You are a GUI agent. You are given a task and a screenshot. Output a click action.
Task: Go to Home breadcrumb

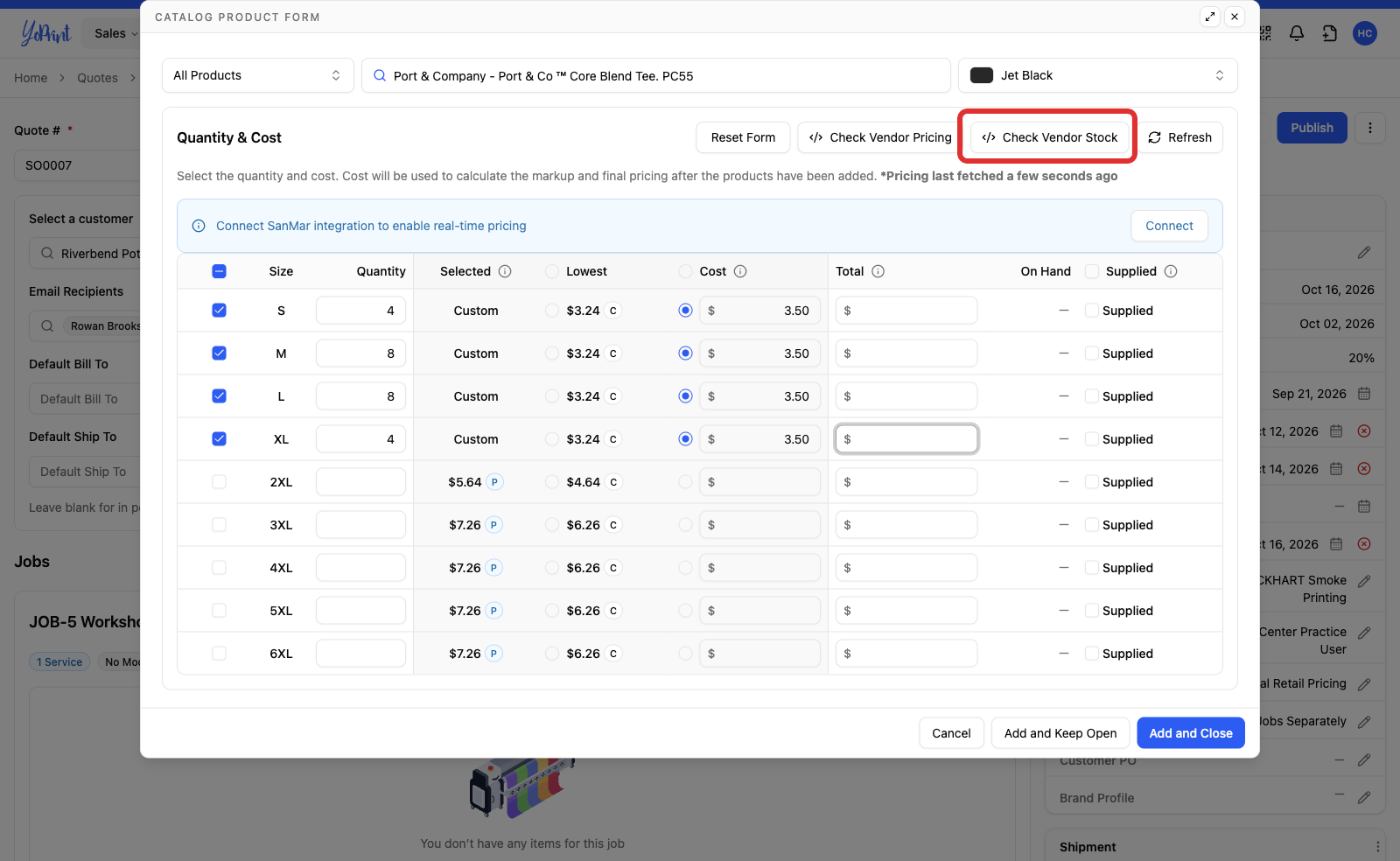click(x=31, y=78)
